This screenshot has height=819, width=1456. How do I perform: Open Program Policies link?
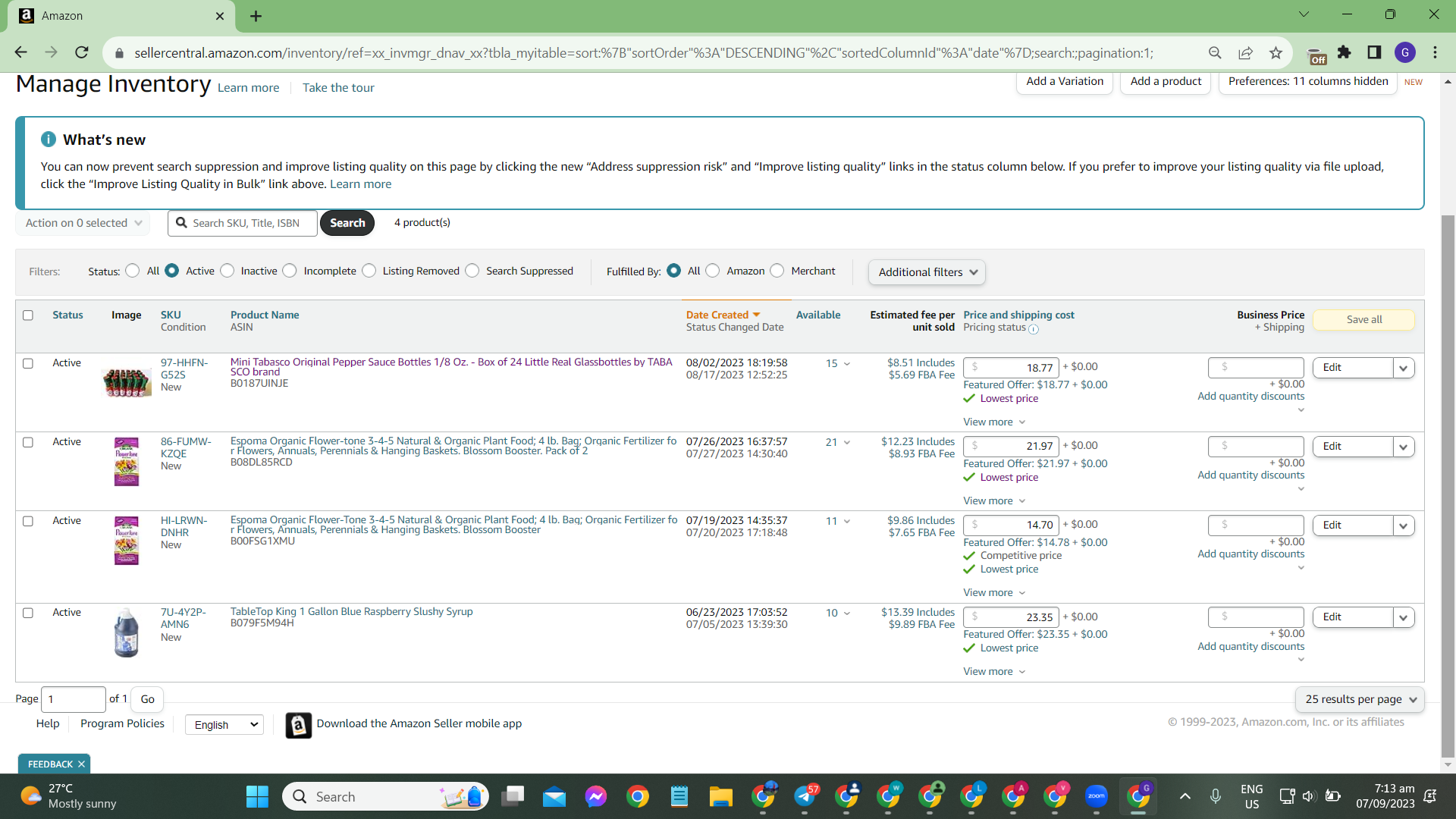click(x=122, y=723)
